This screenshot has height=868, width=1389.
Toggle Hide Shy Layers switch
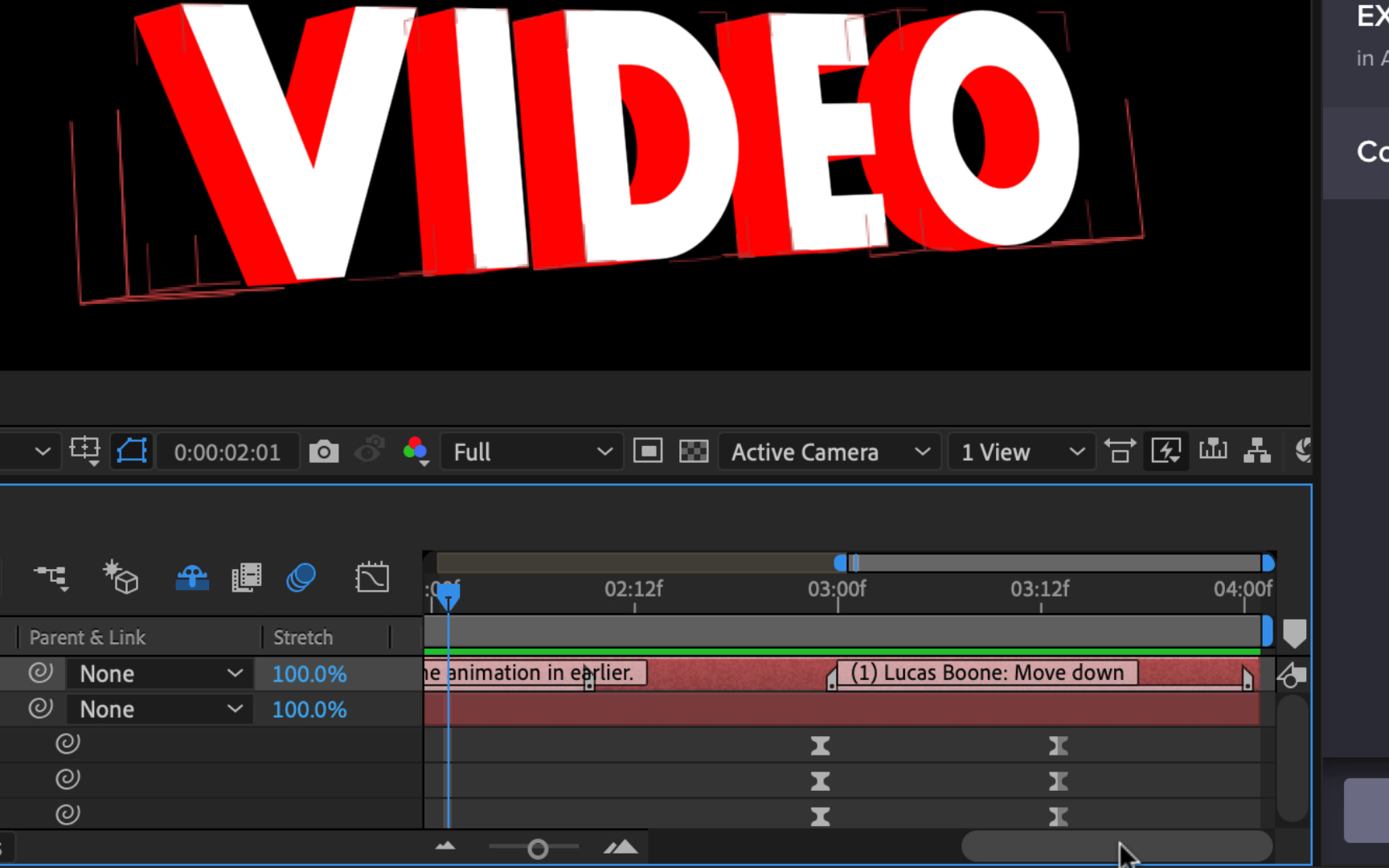click(x=192, y=577)
